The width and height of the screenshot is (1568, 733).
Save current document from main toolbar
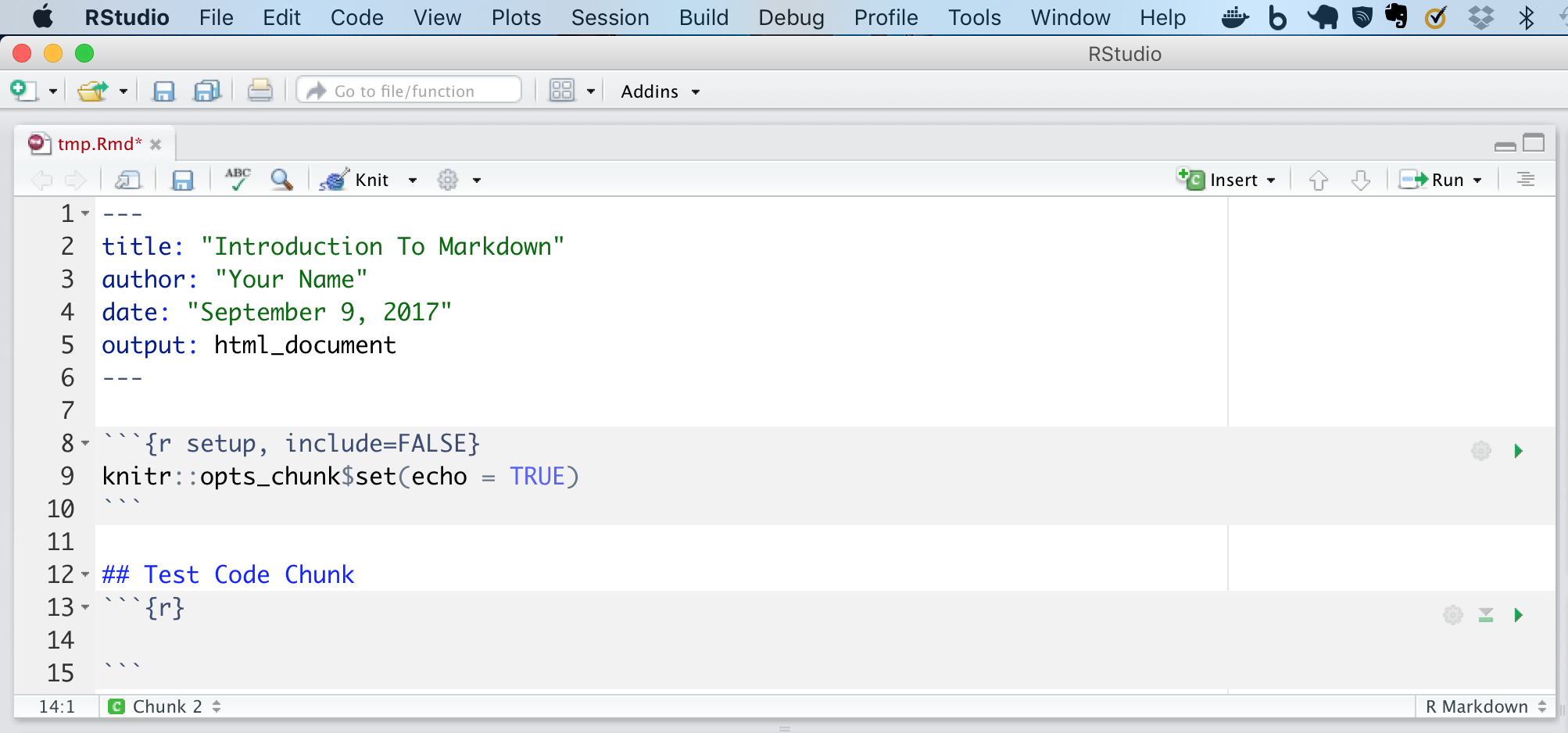(163, 91)
